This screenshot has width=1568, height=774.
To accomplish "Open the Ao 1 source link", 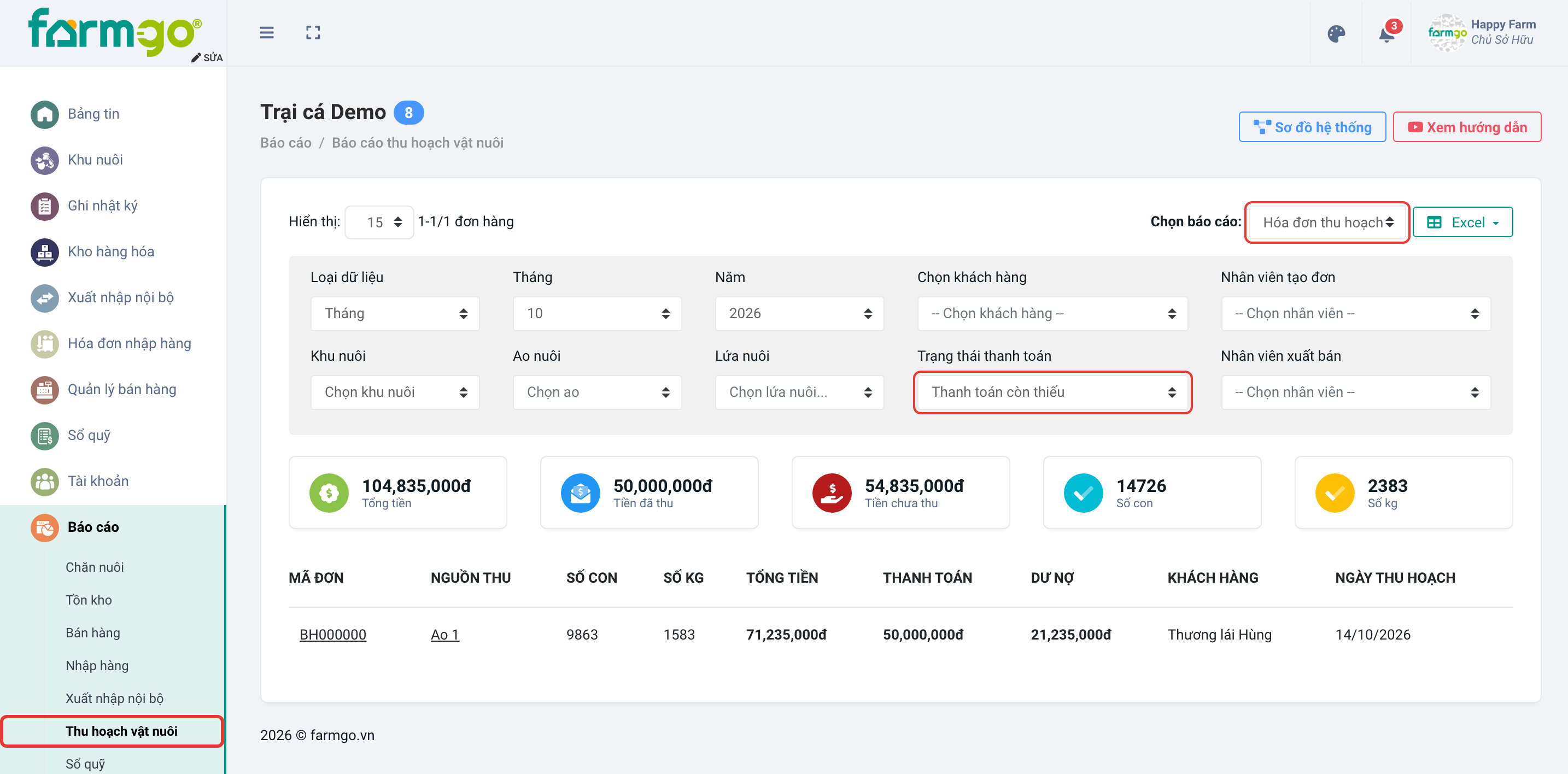I will [444, 635].
